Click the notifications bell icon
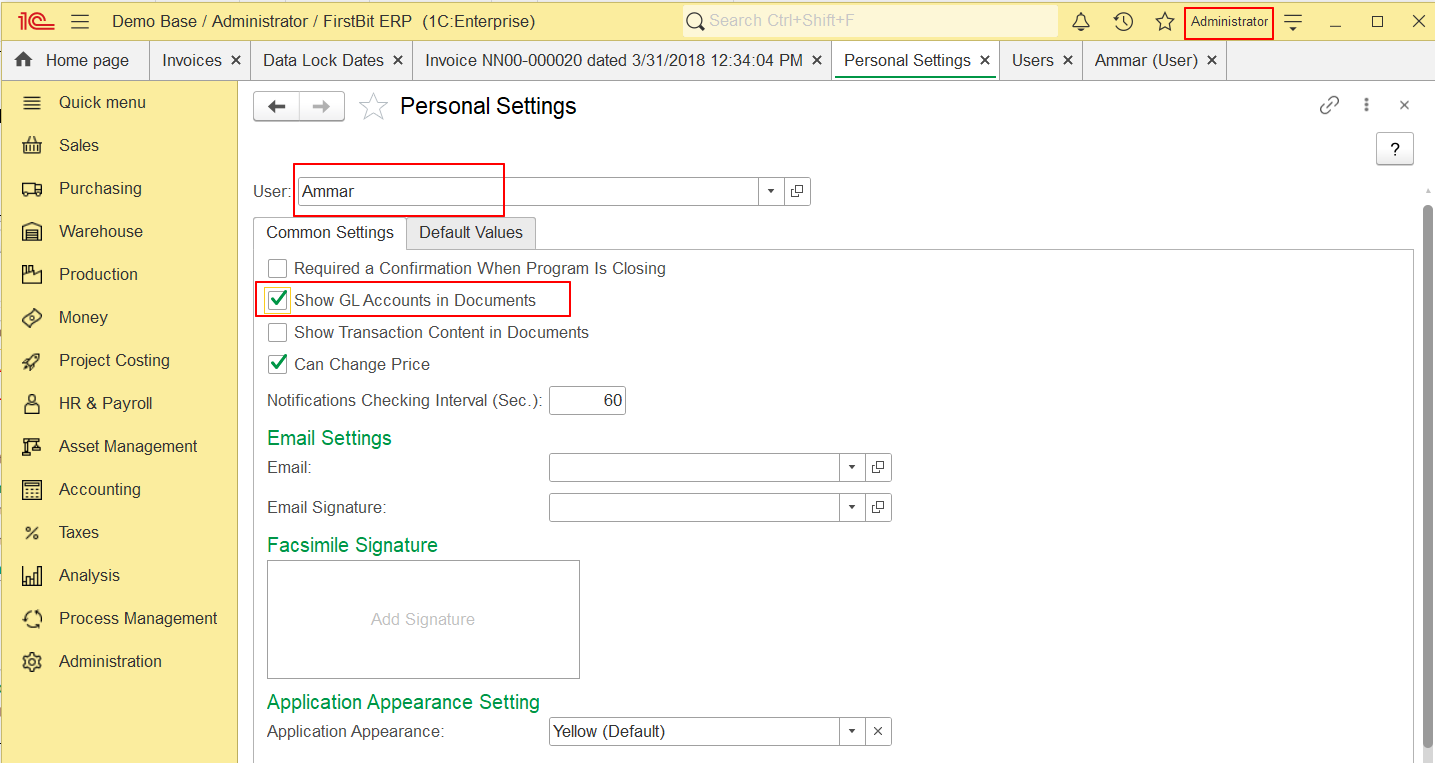The image size is (1435, 763). pos(1081,22)
